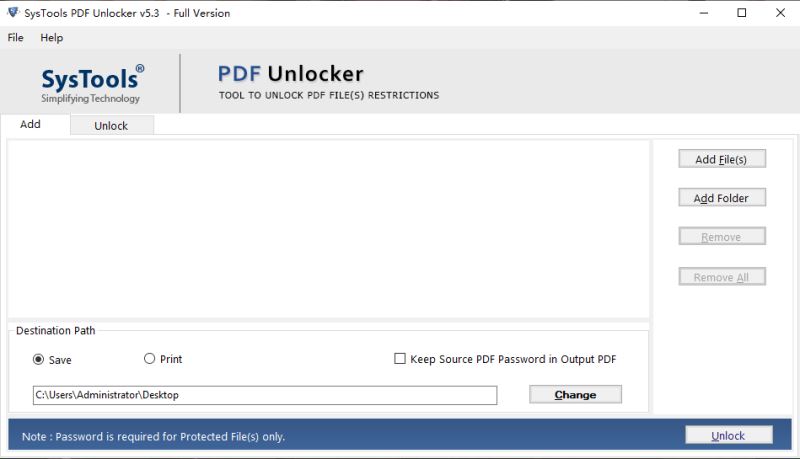Click the Unlock button in the blue bar
Image resolution: width=800 pixels, height=459 pixels.
click(x=729, y=436)
